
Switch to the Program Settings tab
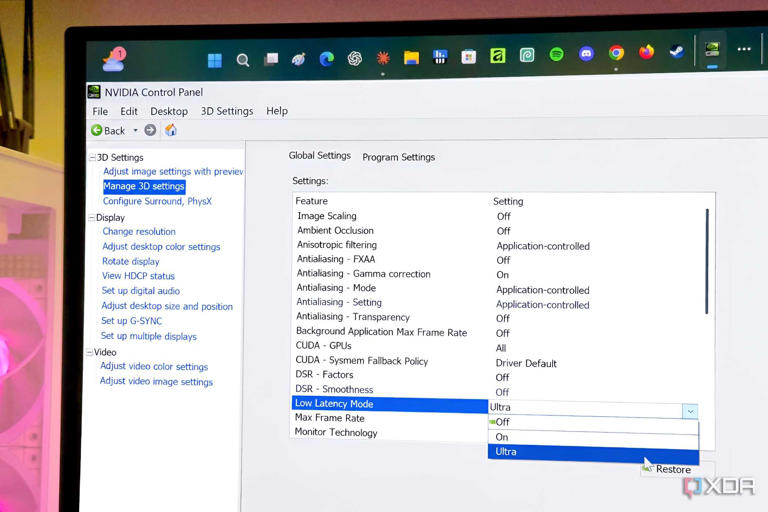pos(399,157)
